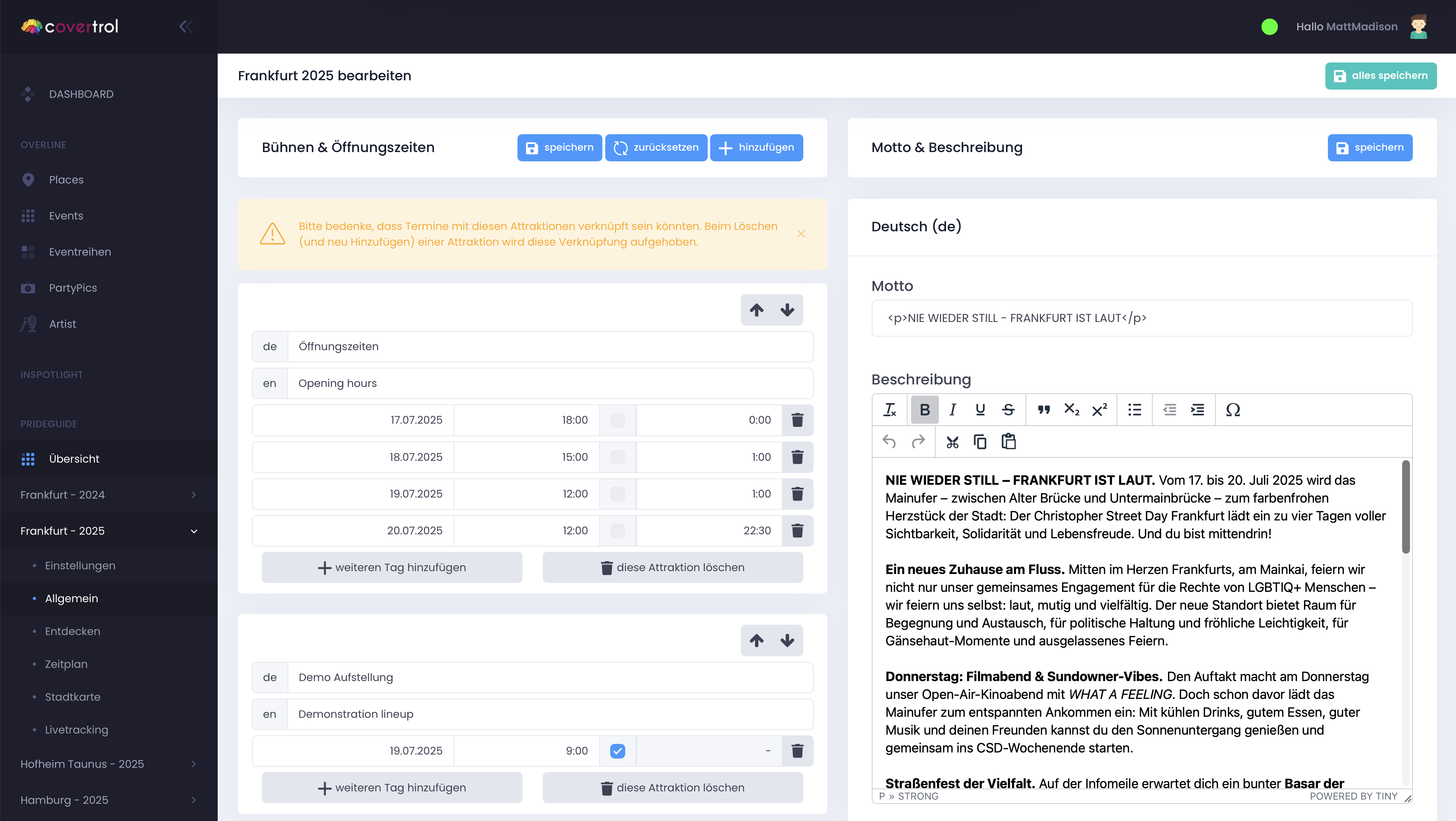Delete the 17.07.2025 opening hours row
The width and height of the screenshot is (1456, 821).
pos(798,420)
